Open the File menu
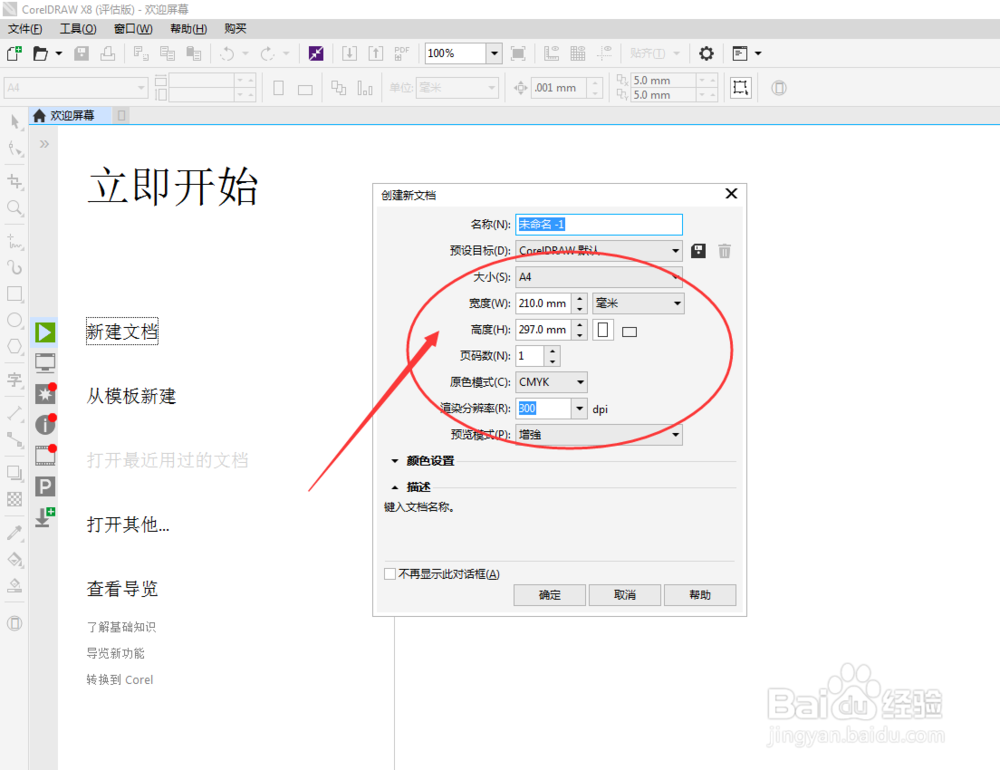This screenshot has width=1000, height=770. tap(25, 29)
